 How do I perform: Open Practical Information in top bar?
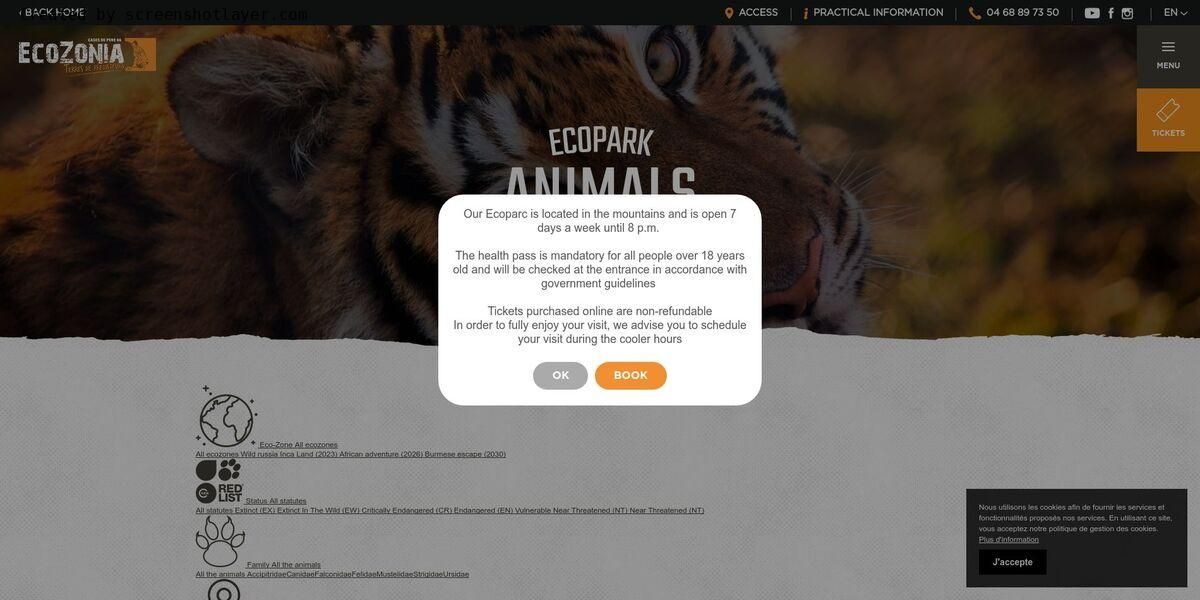873,13
